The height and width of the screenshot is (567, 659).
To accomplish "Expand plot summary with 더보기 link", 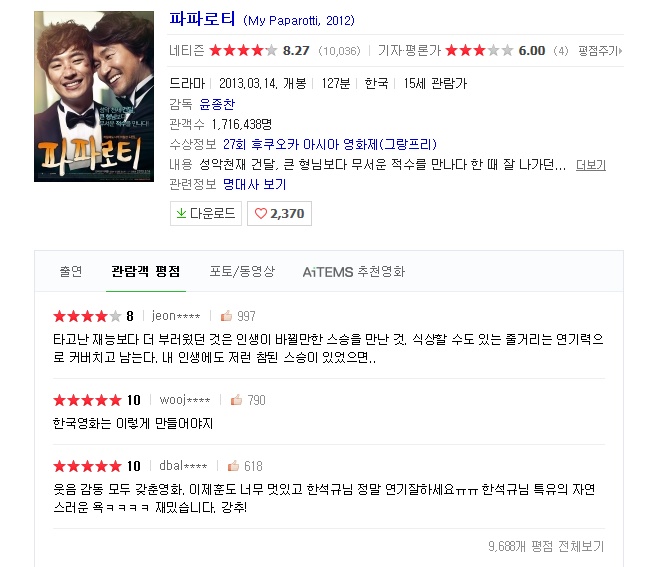I will (590, 165).
